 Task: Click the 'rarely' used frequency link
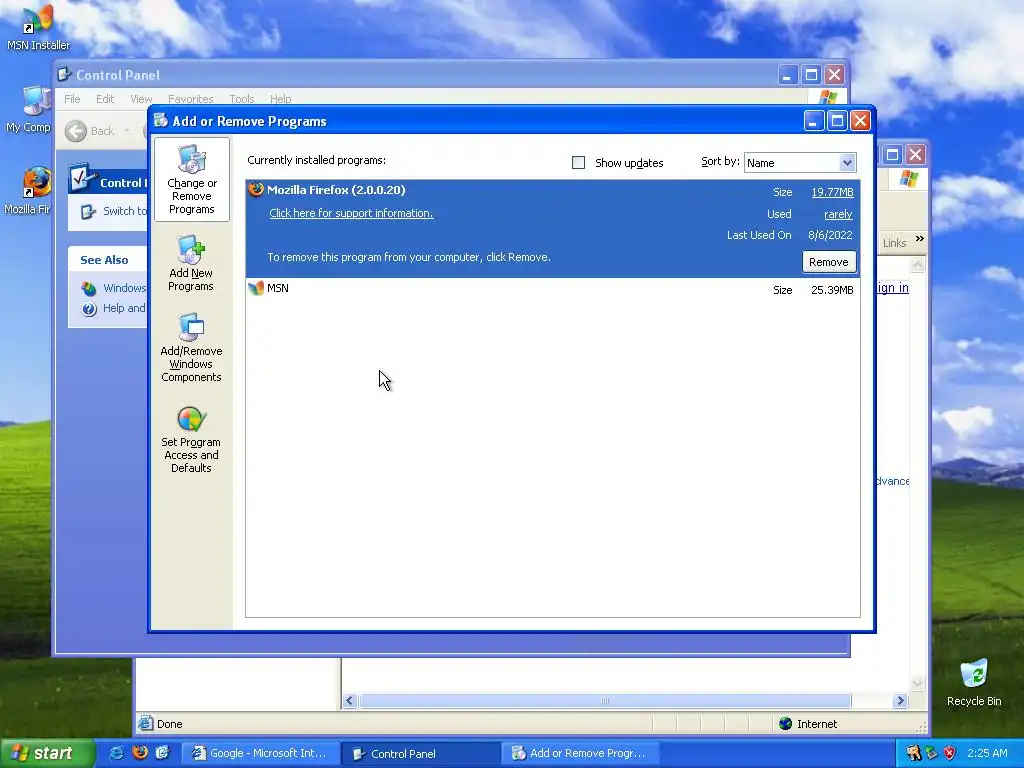[x=838, y=214]
